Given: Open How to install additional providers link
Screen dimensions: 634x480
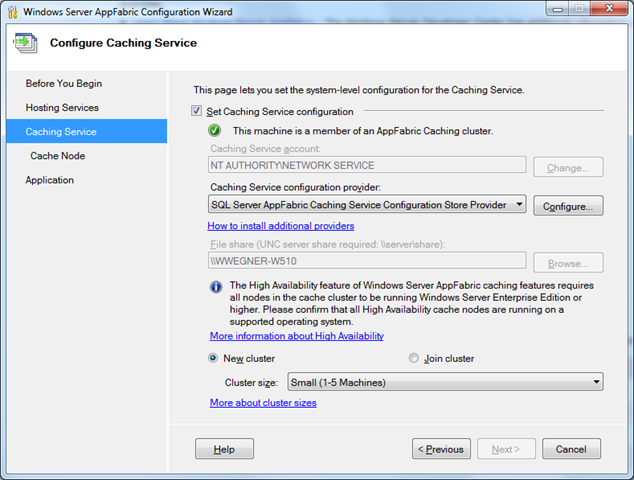Looking at the screenshot, I should click(x=281, y=226).
